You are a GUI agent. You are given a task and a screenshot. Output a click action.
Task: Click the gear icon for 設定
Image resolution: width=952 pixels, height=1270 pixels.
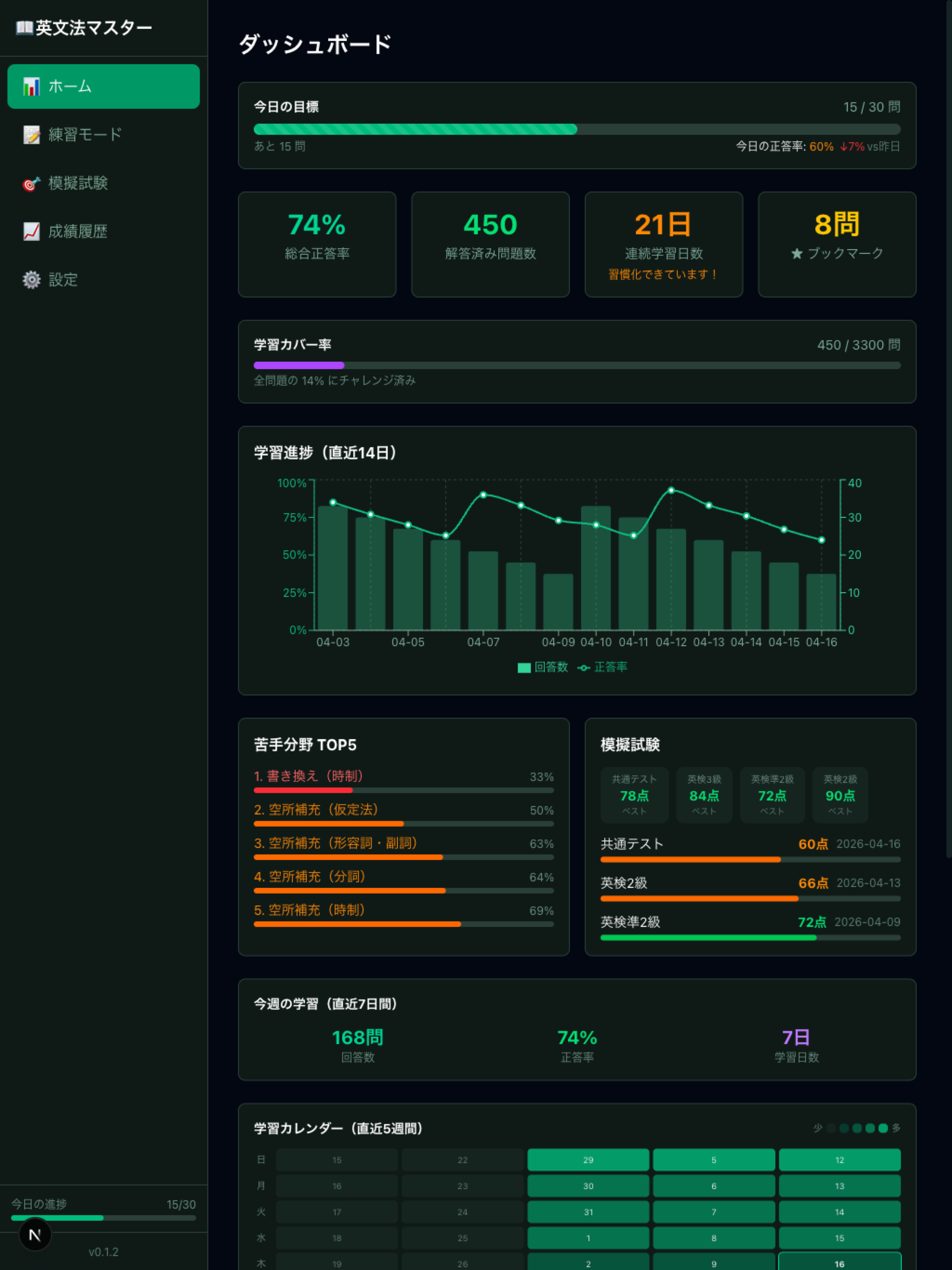pos(31,279)
